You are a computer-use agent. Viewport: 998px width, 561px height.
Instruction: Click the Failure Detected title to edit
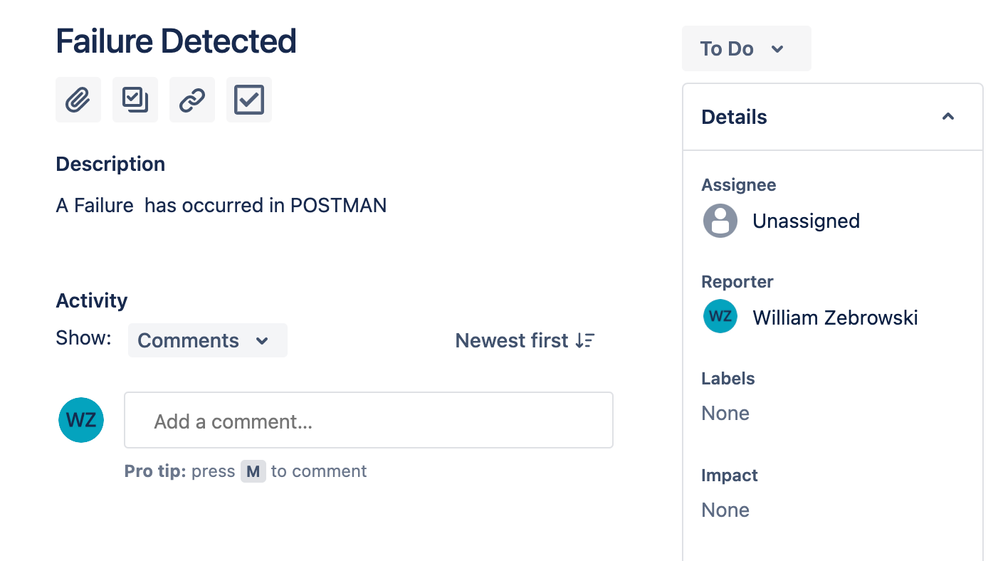[176, 41]
